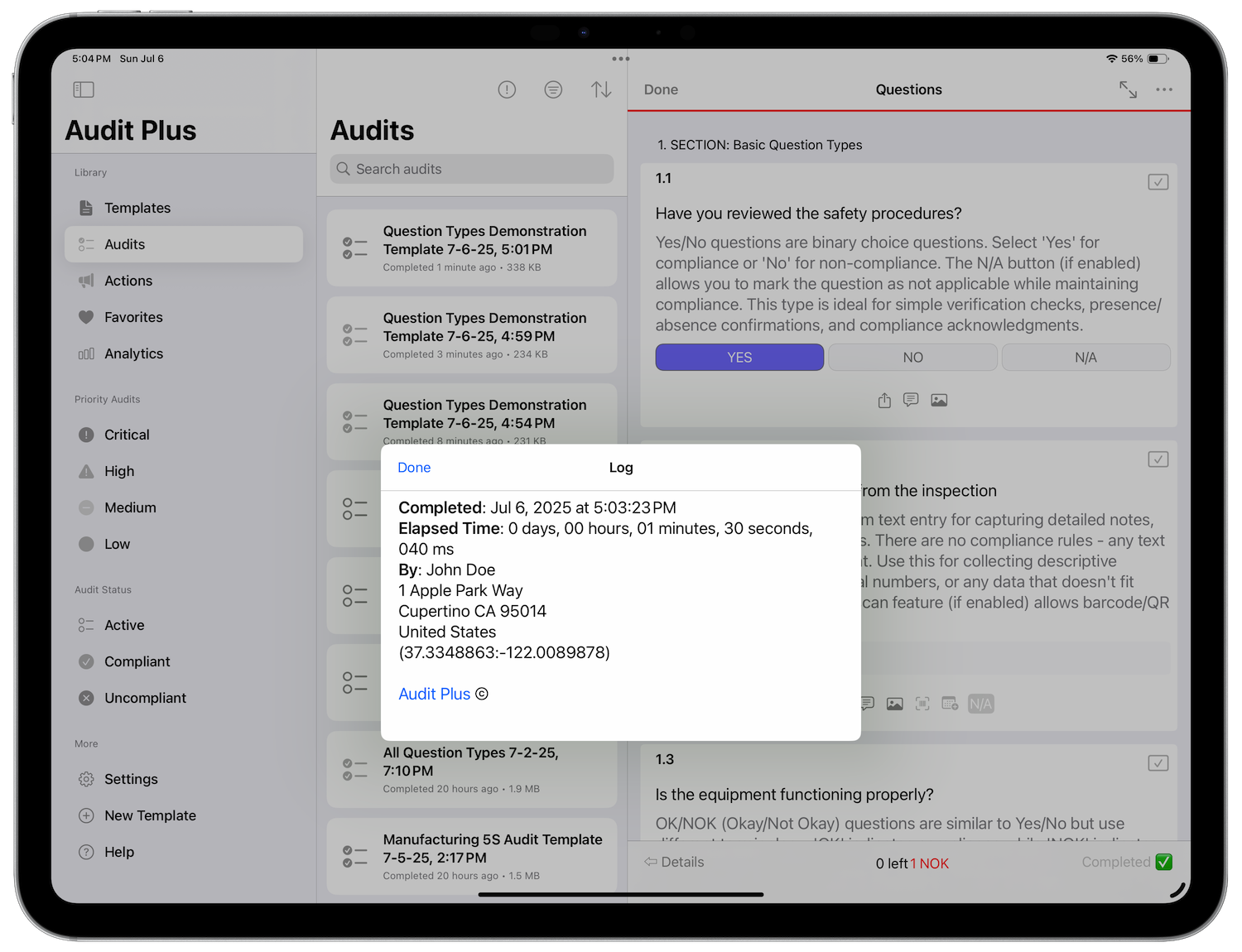This screenshot has width=1242, height=952.
Task: Show Medium priority audits
Action: 184,507
